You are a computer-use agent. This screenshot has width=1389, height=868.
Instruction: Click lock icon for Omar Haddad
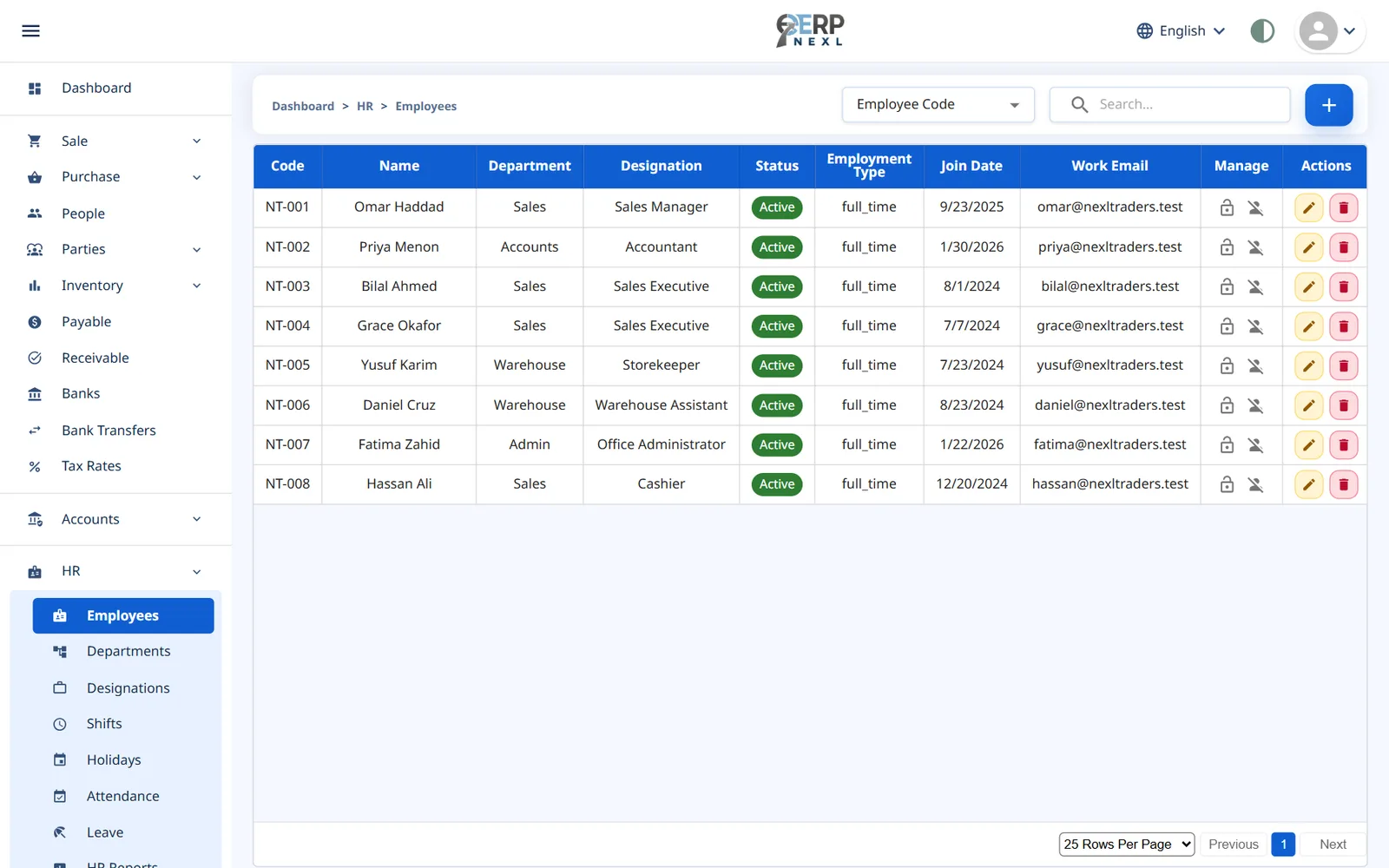point(1227,207)
